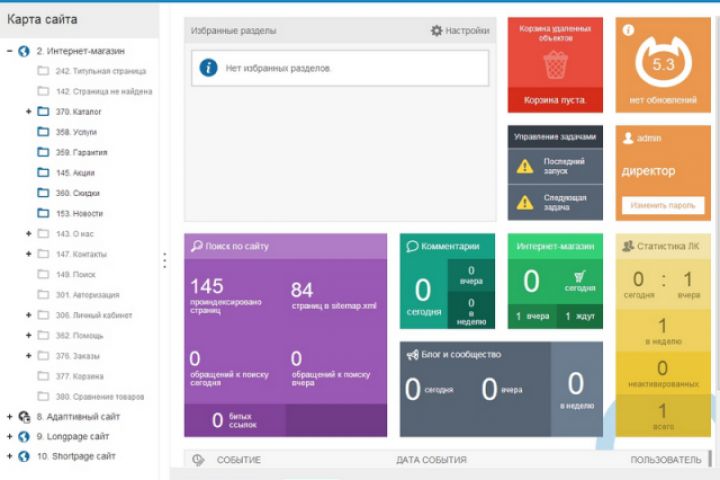Select 301. Авторизация tree item
This screenshot has height=480, width=720.
[87, 295]
